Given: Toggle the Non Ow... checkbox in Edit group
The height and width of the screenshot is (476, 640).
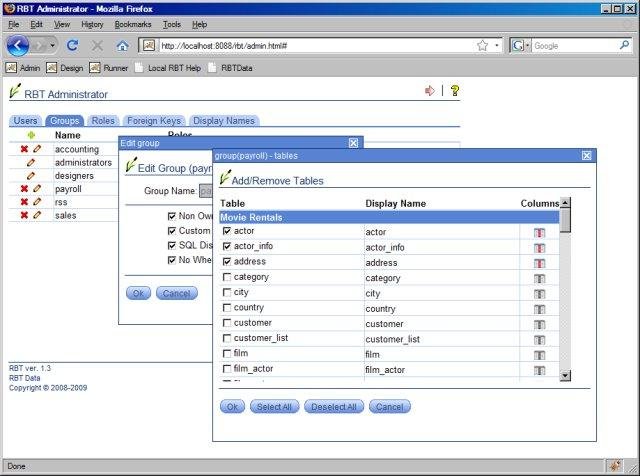Looking at the screenshot, I should tap(172, 216).
